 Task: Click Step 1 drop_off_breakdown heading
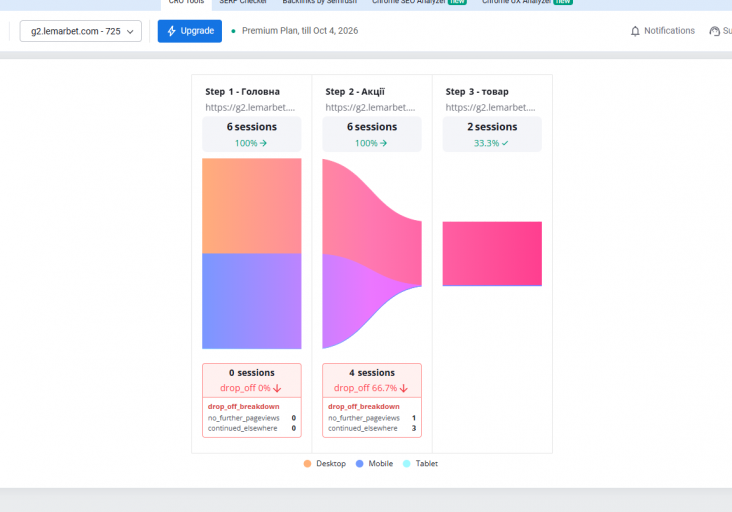tap(244, 407)
